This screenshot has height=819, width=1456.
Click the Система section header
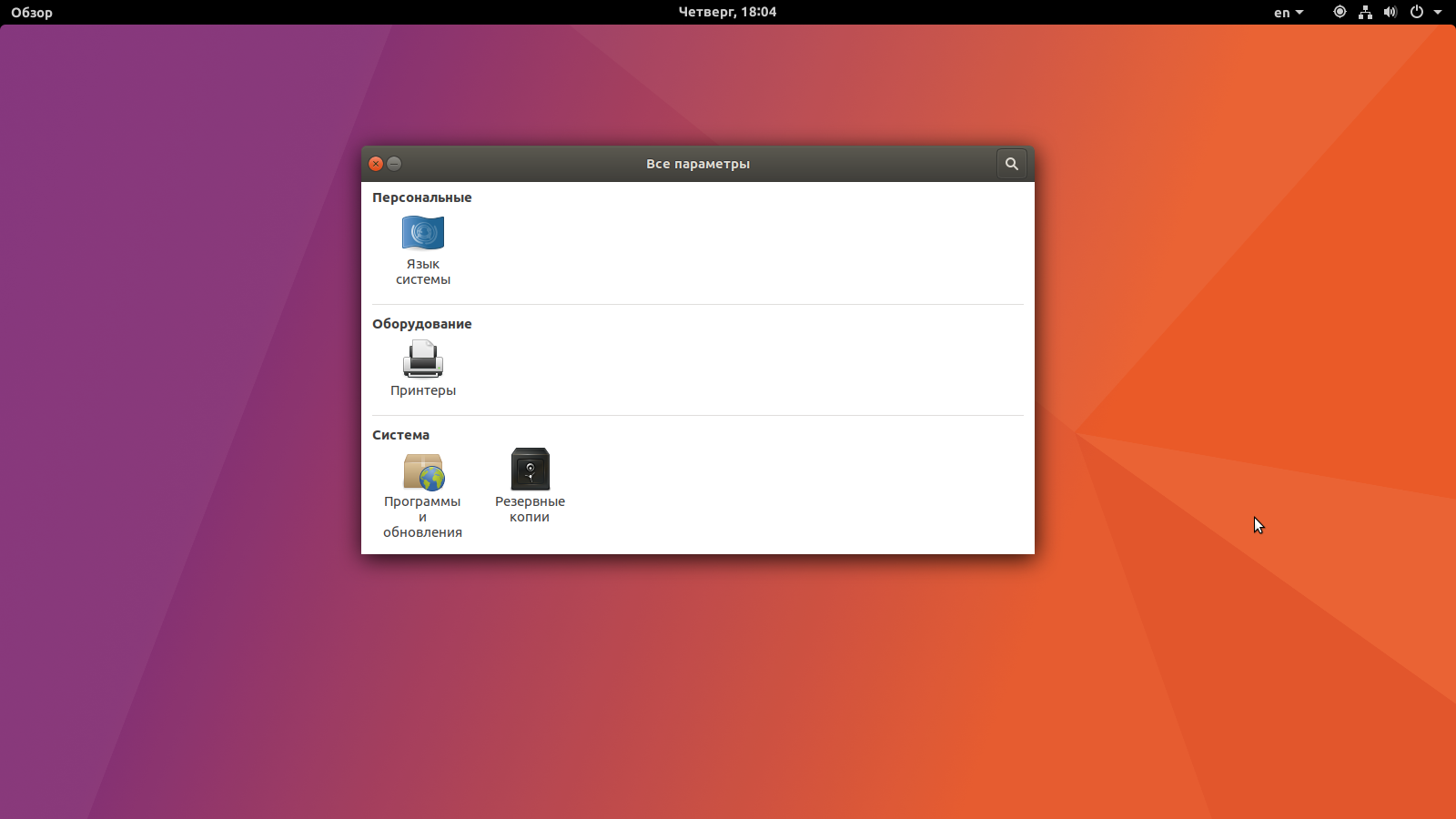pyautogui.click(x=400, y=434)
